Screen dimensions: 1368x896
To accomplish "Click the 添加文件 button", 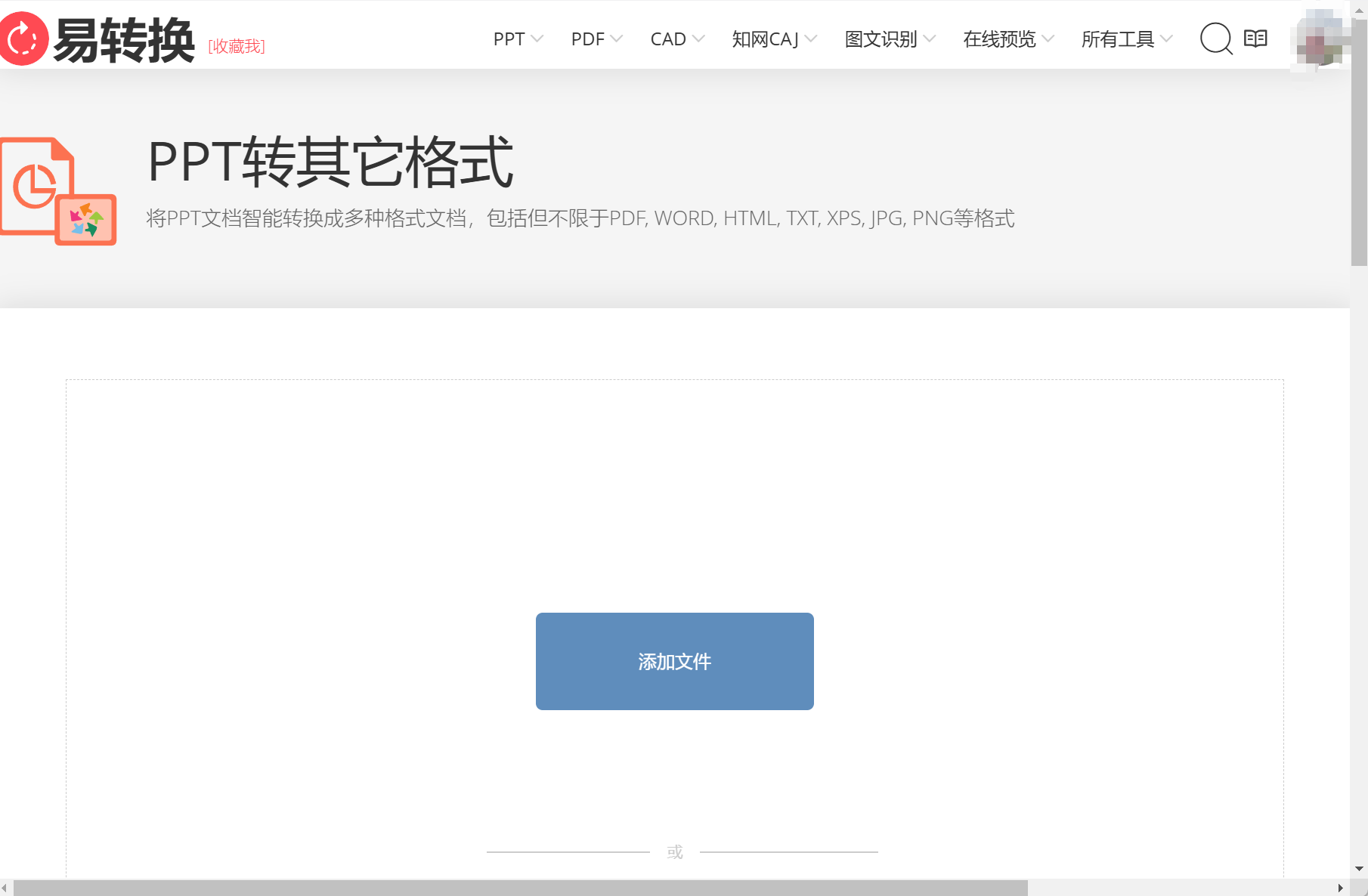I will point(675,661).
